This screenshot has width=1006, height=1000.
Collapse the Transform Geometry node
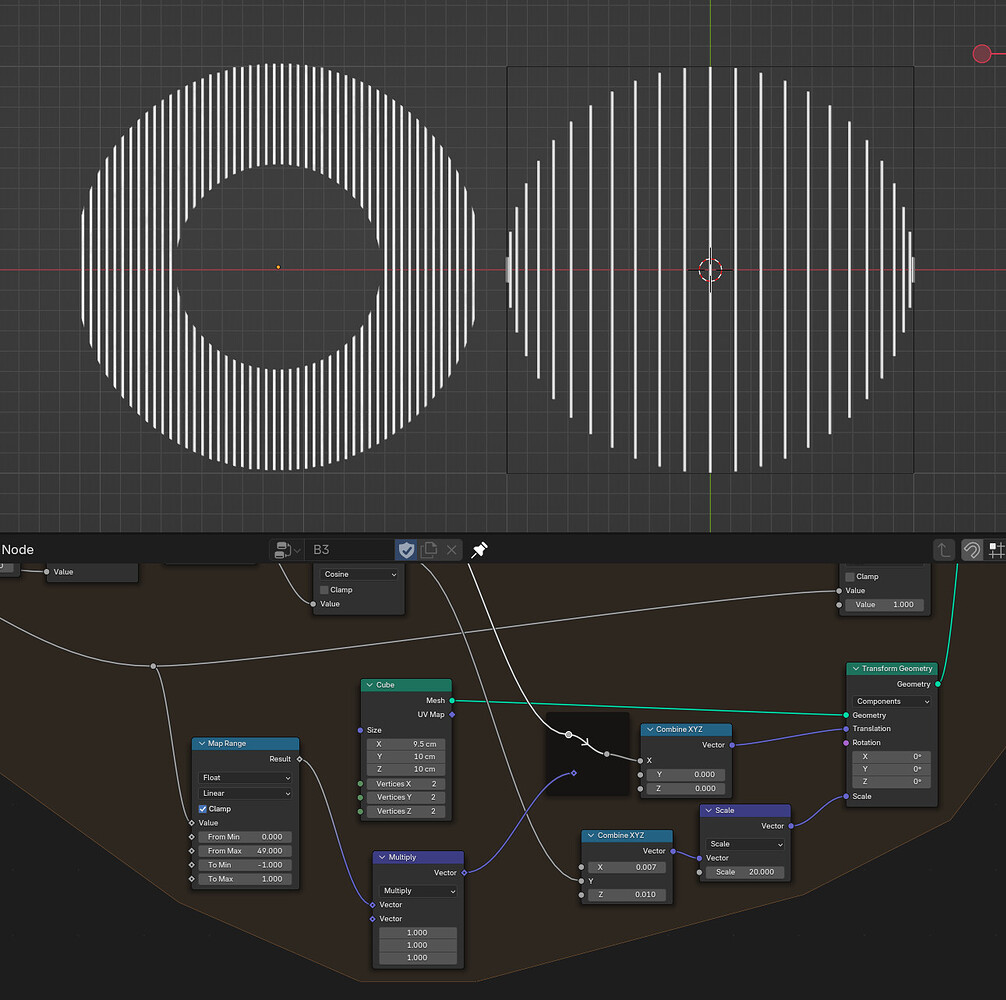[x=855, y=668]
